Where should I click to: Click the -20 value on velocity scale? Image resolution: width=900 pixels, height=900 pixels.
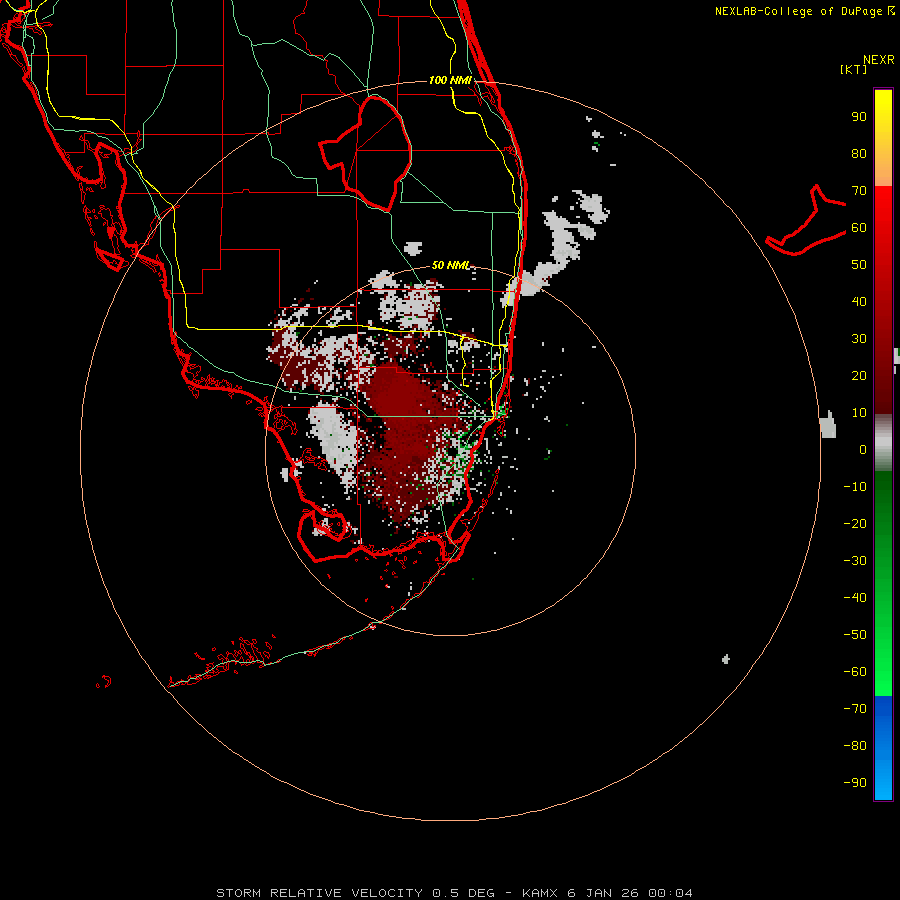pos(855,524)
